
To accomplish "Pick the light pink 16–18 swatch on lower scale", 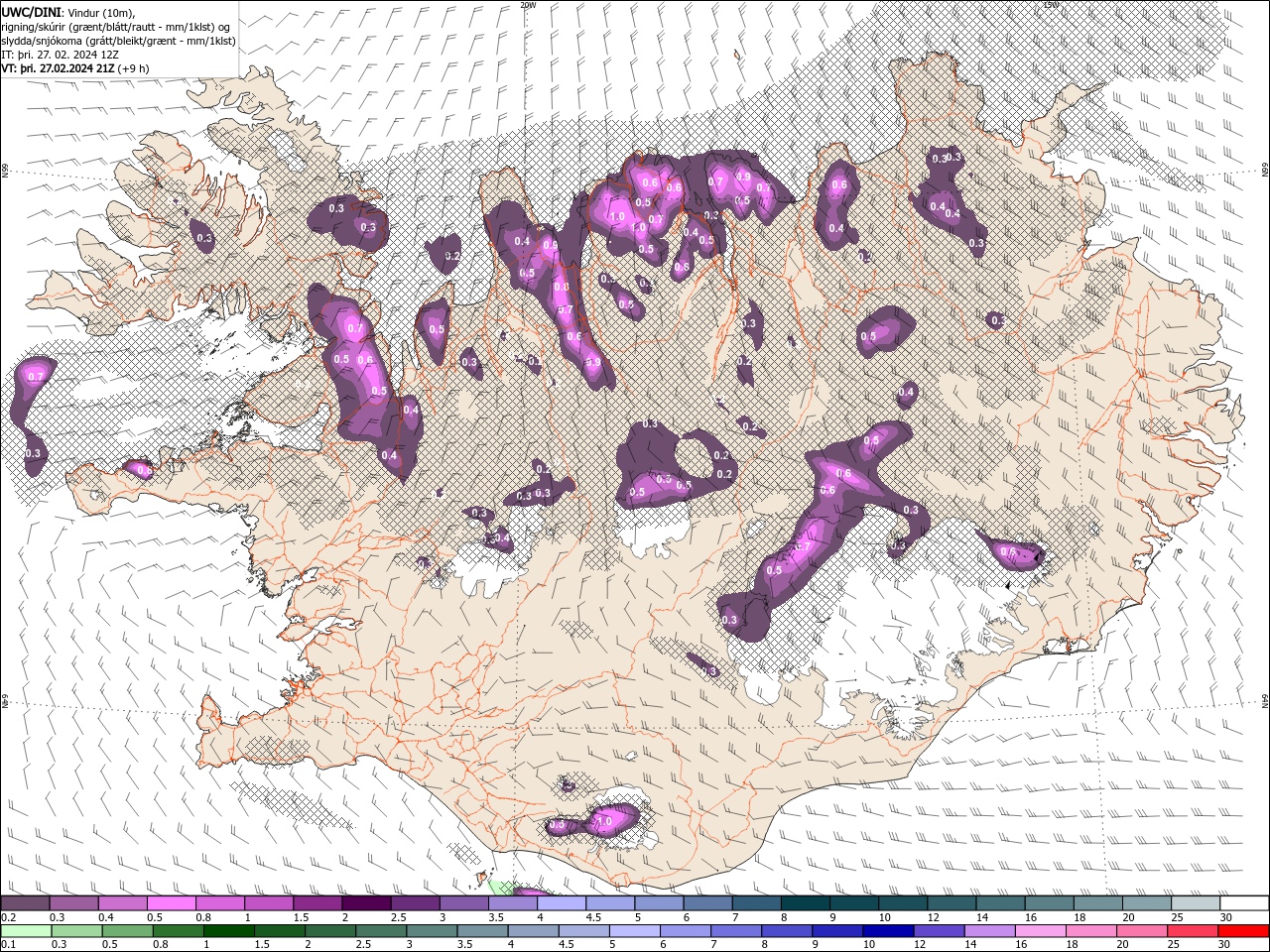I will coord(1041,931).
